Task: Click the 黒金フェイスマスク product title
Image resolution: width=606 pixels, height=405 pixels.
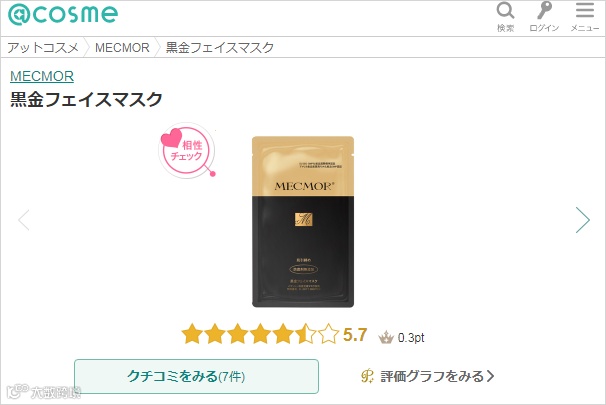Action: pos(86,99)
